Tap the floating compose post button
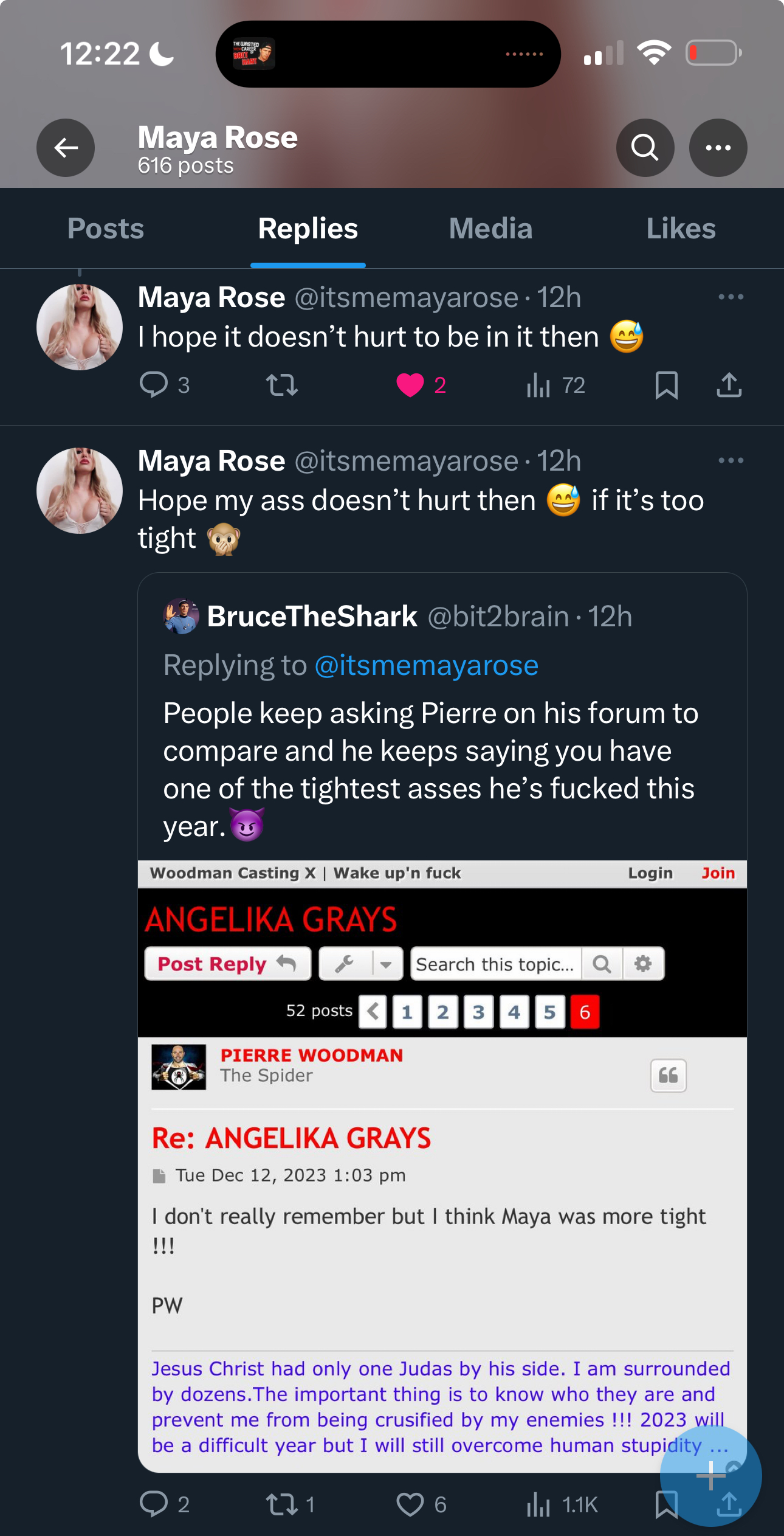Image resolution: width=784 pixels, height=1536 pixels. point(710,1475)
